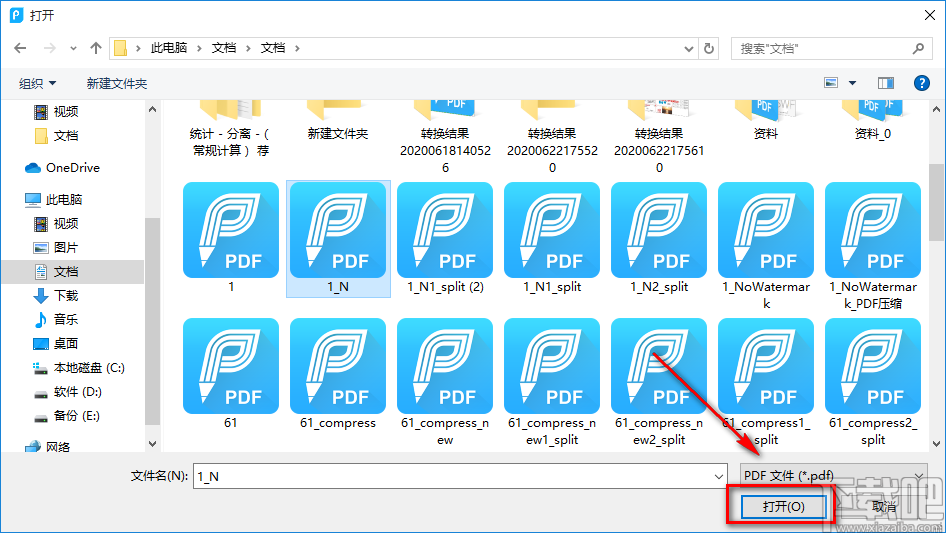The image size is (946, 533).
Task: Open folder 转换结果20200622175520
Action: pos(552,138)
